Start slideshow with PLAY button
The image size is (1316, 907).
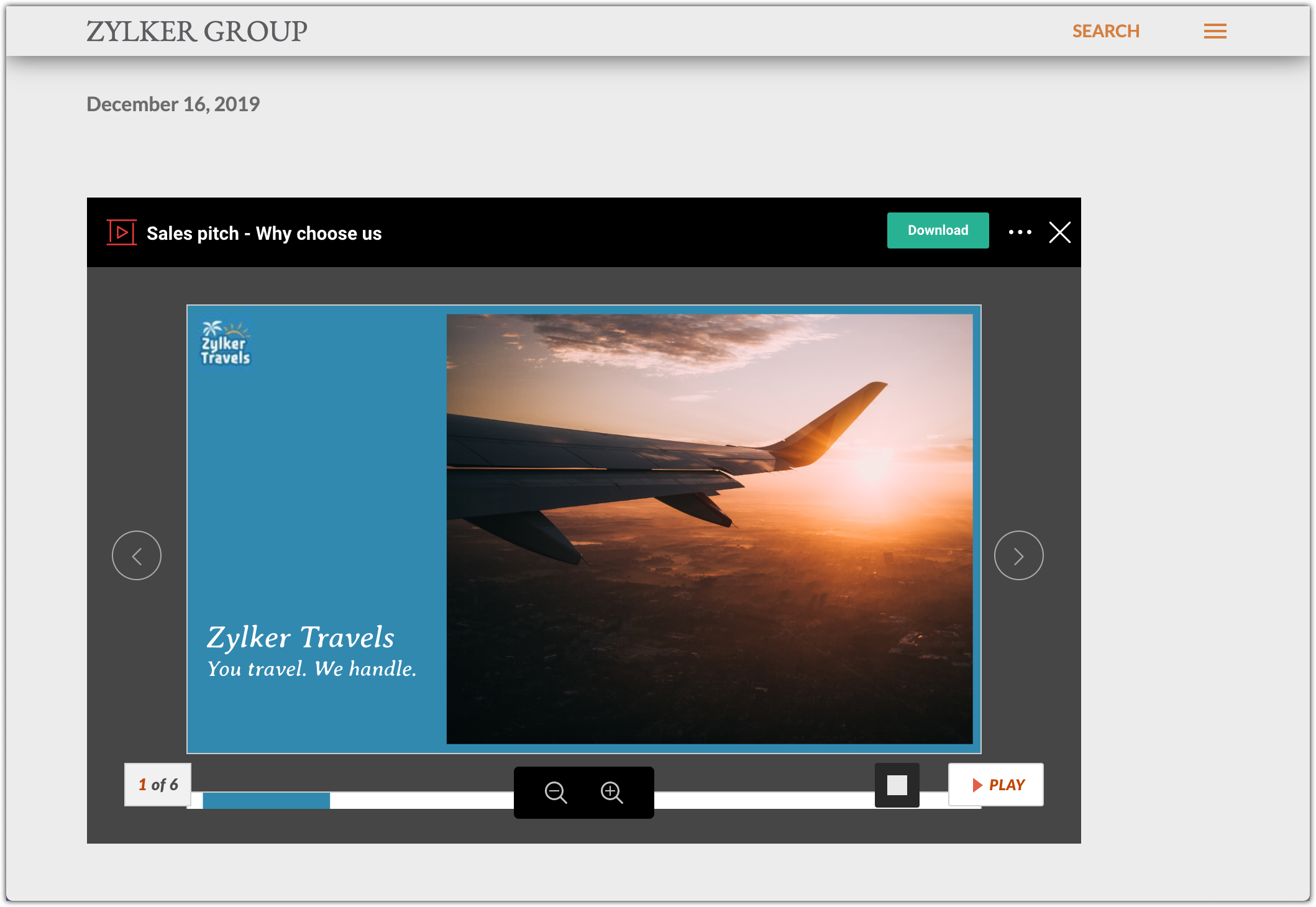(x=996, y=785)
